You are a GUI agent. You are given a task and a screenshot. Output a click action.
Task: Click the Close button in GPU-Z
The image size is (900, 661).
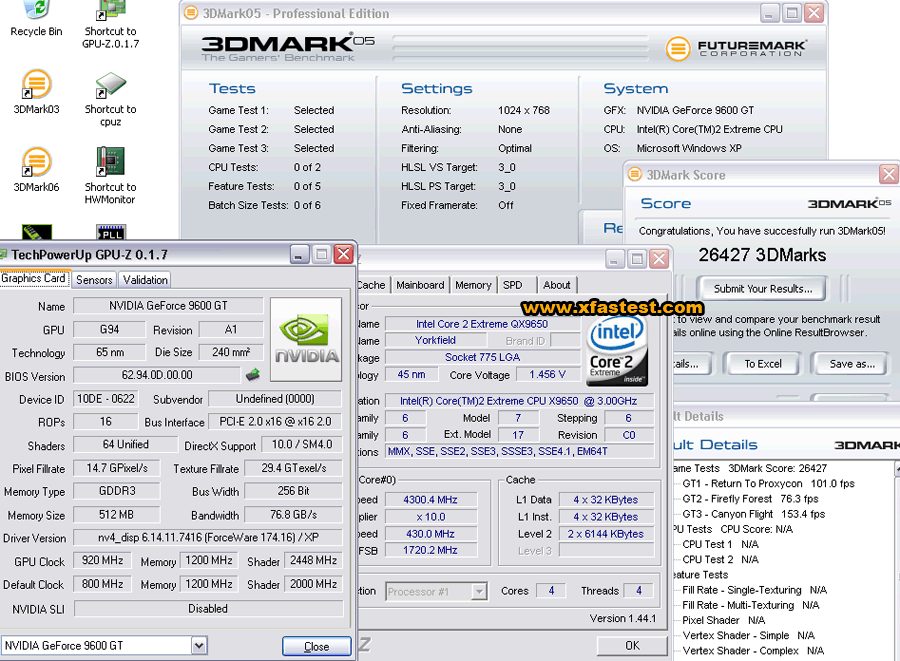point(316,647)
